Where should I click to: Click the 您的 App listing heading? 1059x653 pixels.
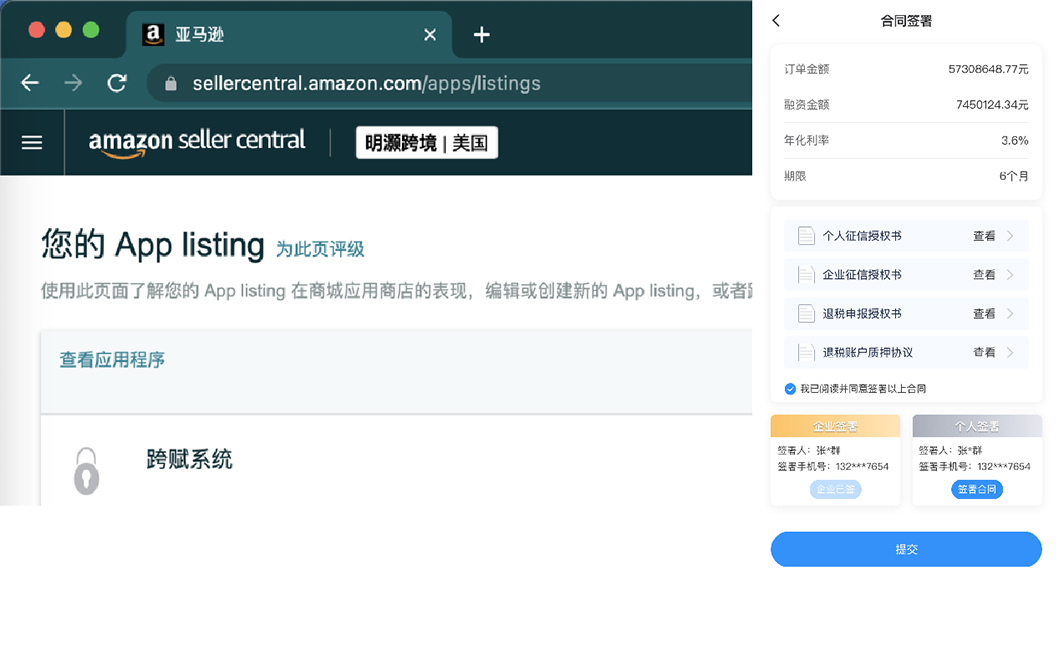[153, 245]
